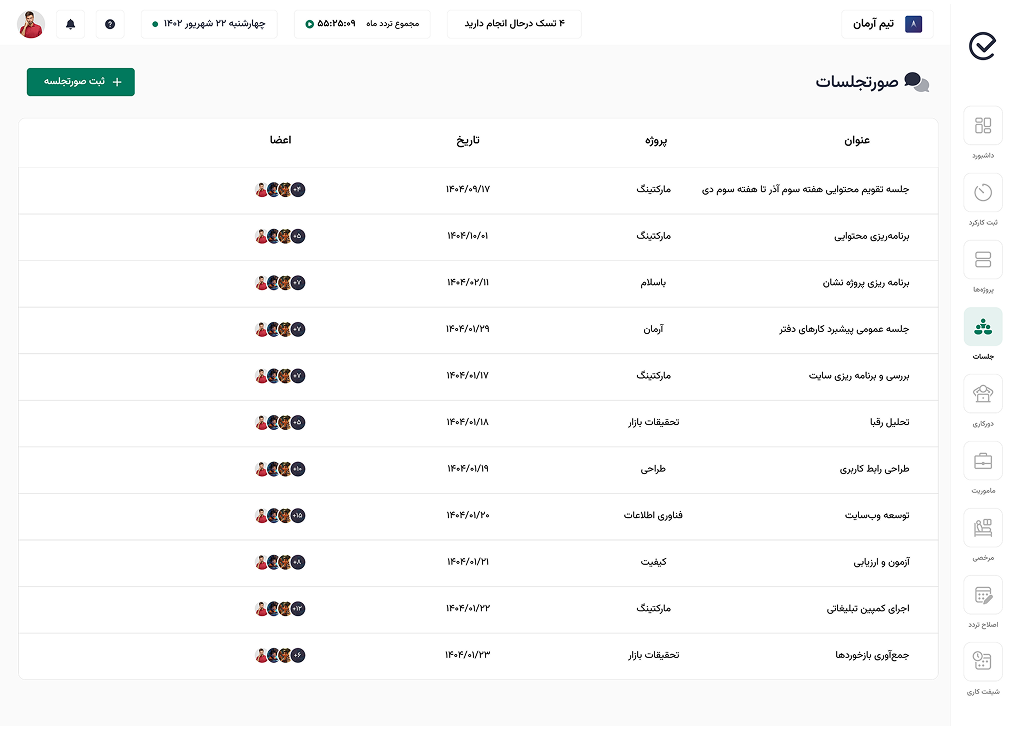1016x729 pixels.
Task: Open the طراحی رابط کاربری meeting row
Action: click(x=478, y=470)
